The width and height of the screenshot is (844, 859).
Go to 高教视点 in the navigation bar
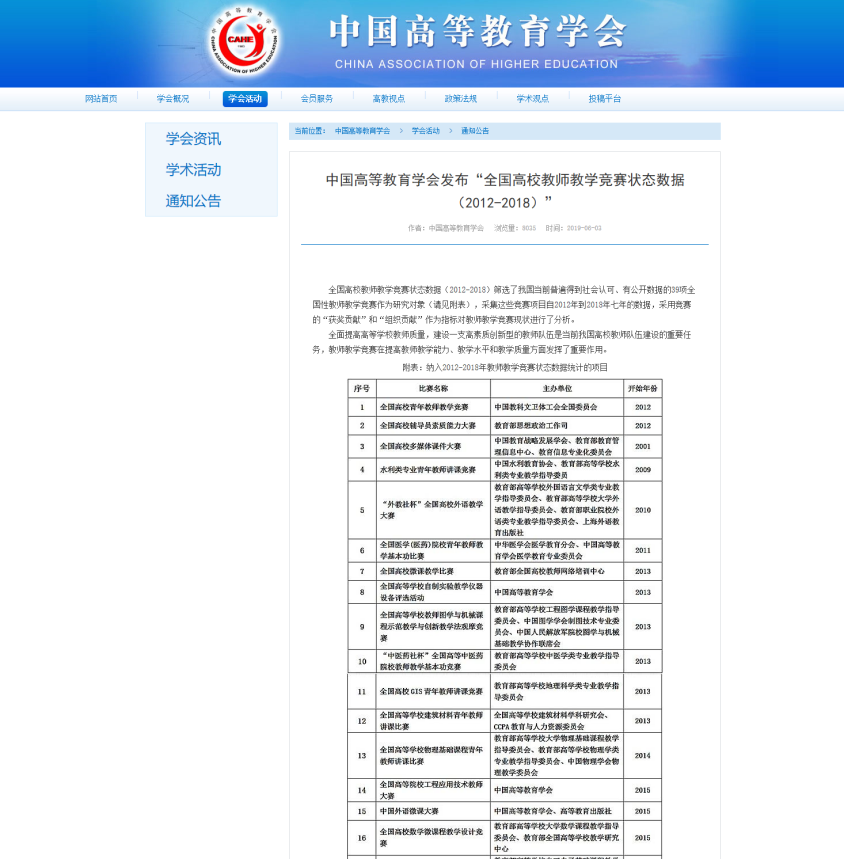point(389,99)
